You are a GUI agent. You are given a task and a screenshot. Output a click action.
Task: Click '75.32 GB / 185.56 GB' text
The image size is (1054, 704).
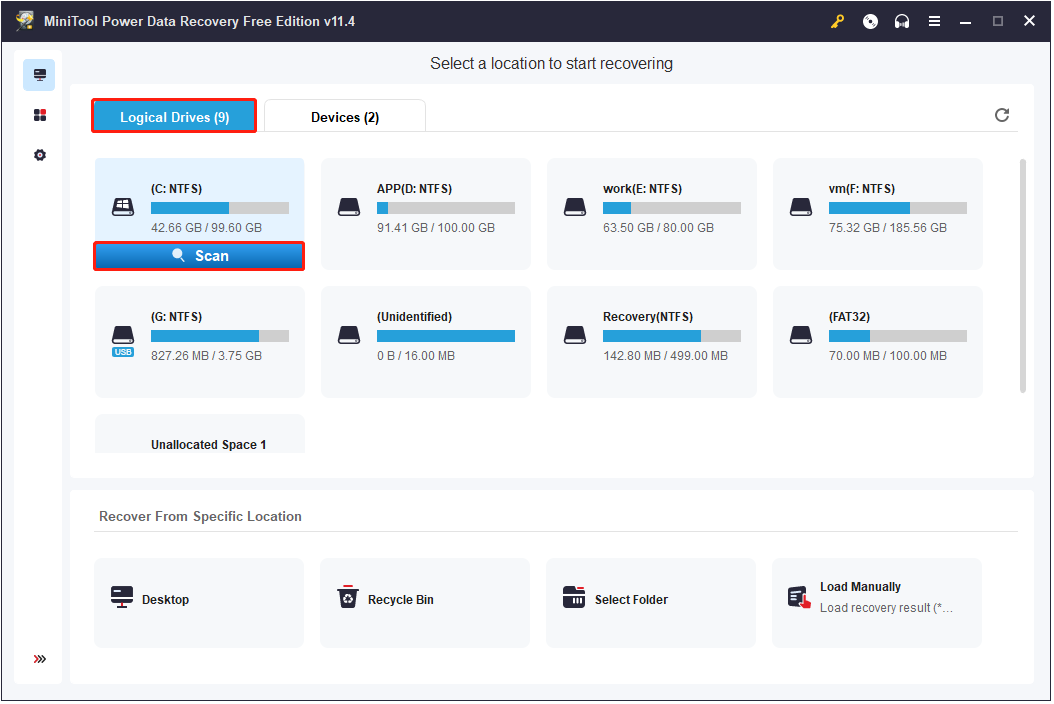pos(887,228)
